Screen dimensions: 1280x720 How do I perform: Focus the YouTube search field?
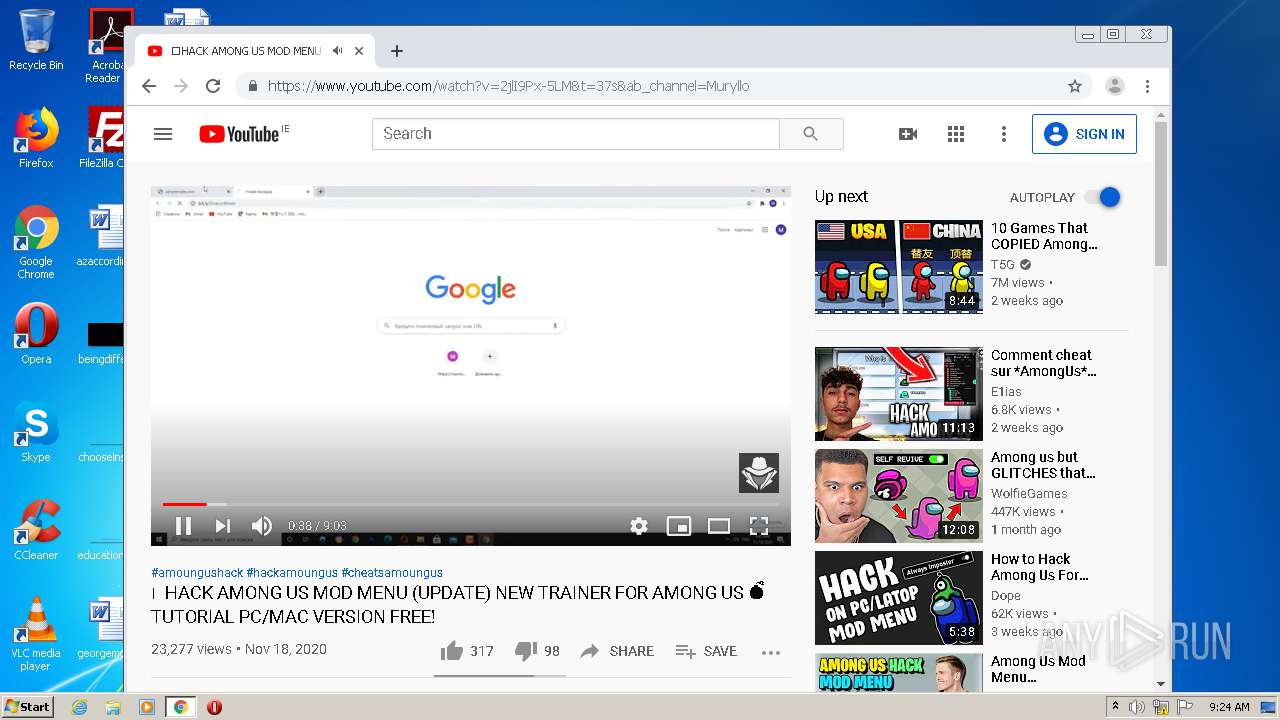[576, 134]
